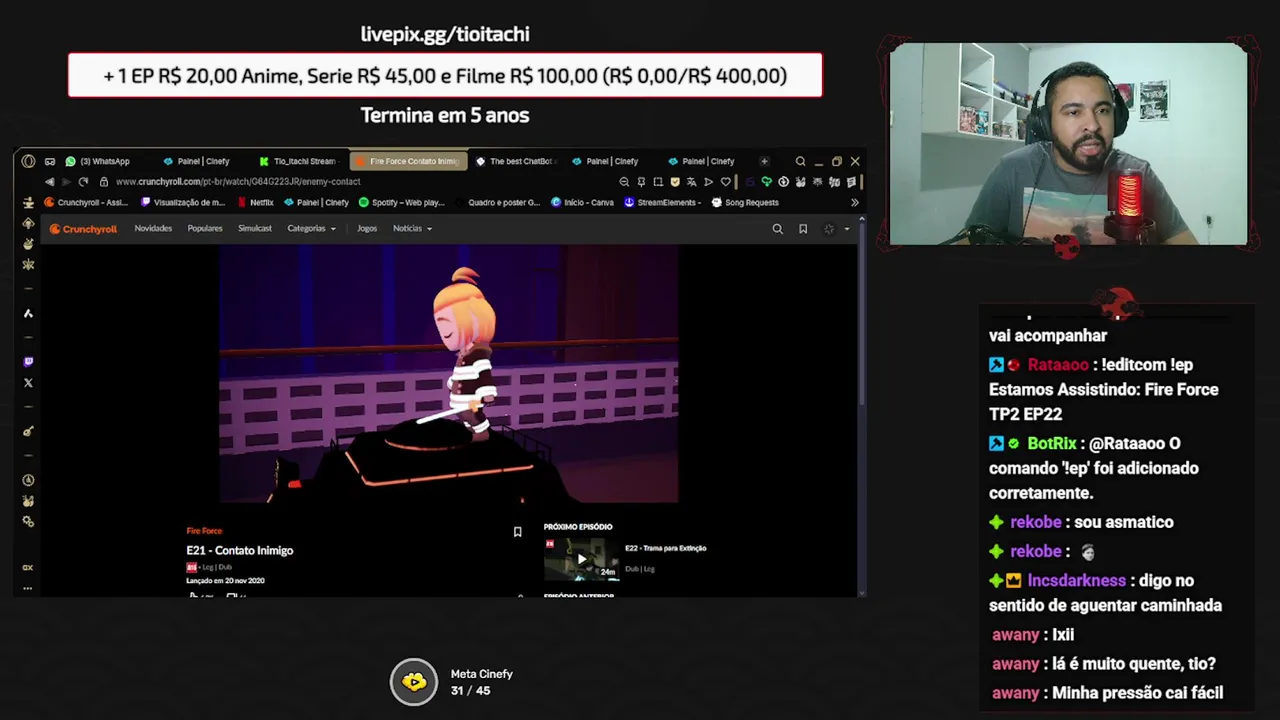This screenshot has width=1280, height=720.
Task: Click the snapshot icon in address bar
Action: pyautogui.click(x=658, y=182)
